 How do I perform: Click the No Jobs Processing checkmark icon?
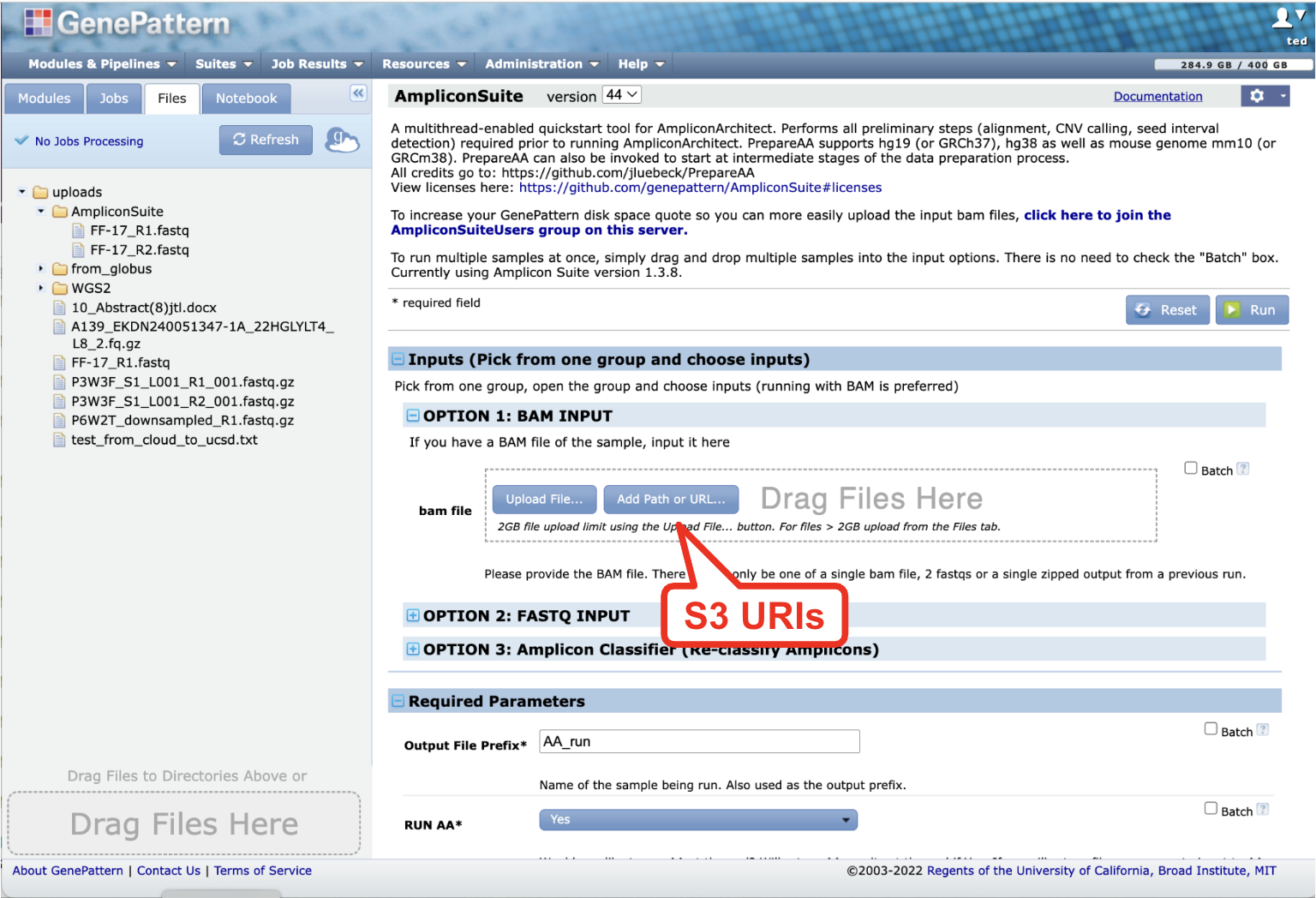[21, 141]
